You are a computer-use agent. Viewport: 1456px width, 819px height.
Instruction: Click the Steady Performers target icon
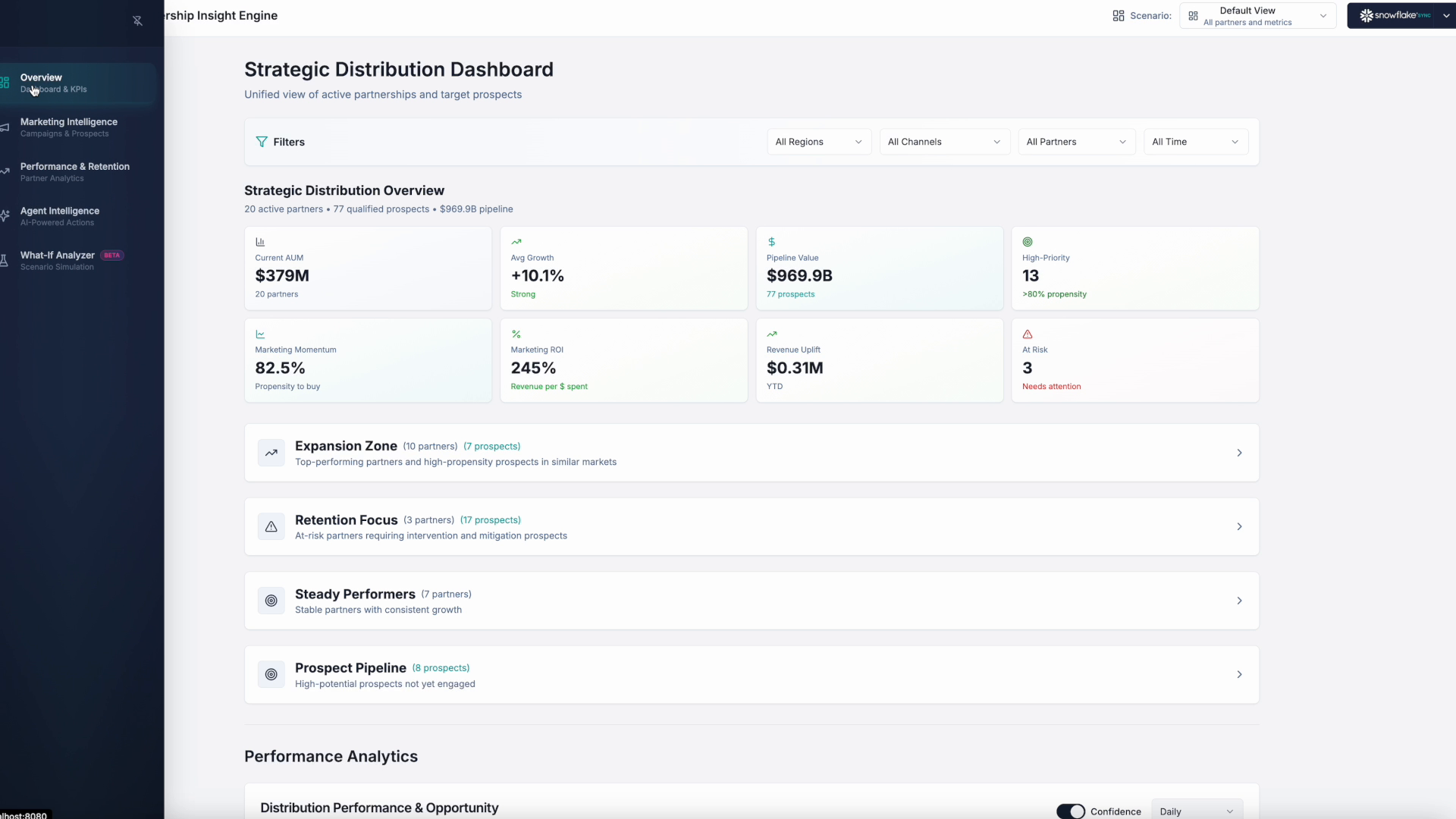[271, 601]
